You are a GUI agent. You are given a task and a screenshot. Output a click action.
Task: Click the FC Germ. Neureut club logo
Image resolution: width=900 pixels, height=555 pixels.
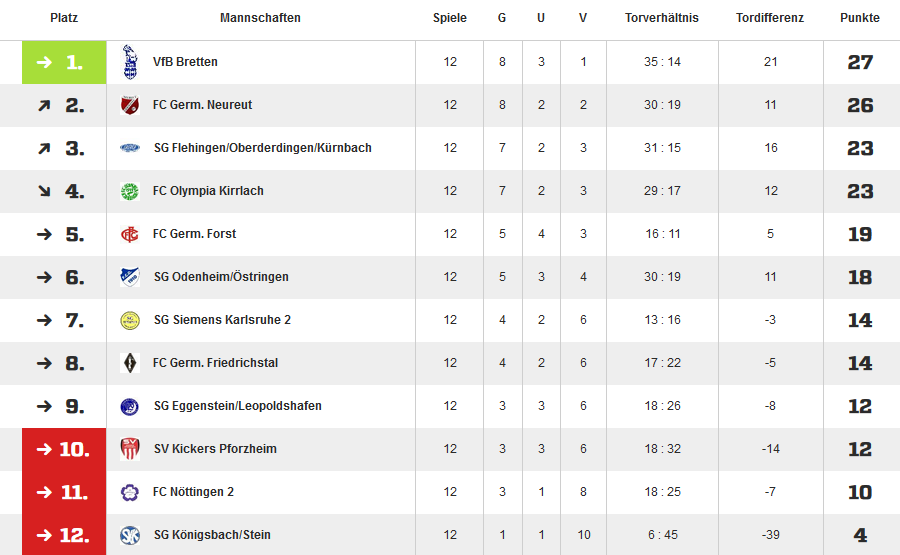coord(130,105)
